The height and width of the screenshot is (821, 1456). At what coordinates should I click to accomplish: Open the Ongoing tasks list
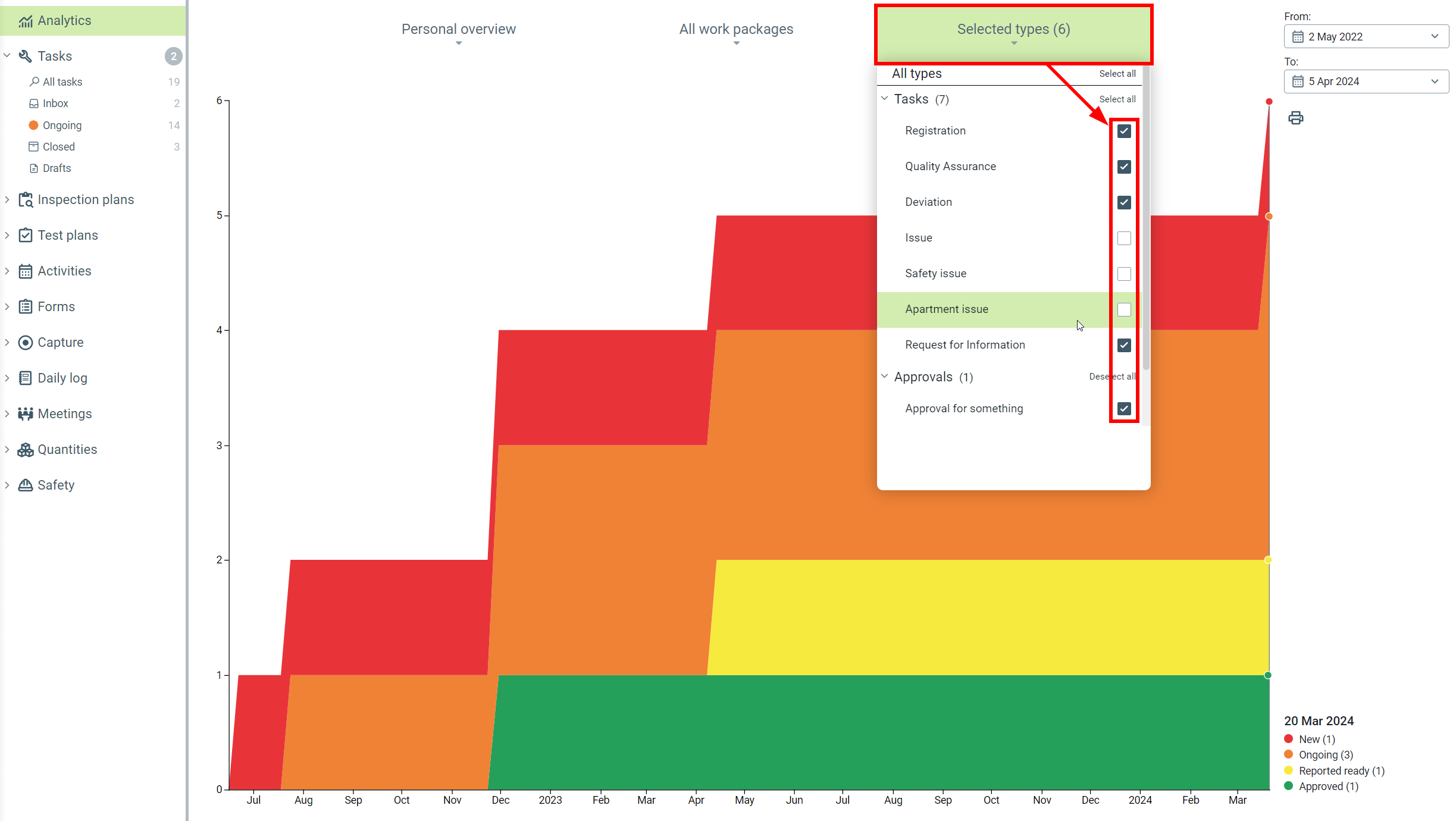click(62, 125)
